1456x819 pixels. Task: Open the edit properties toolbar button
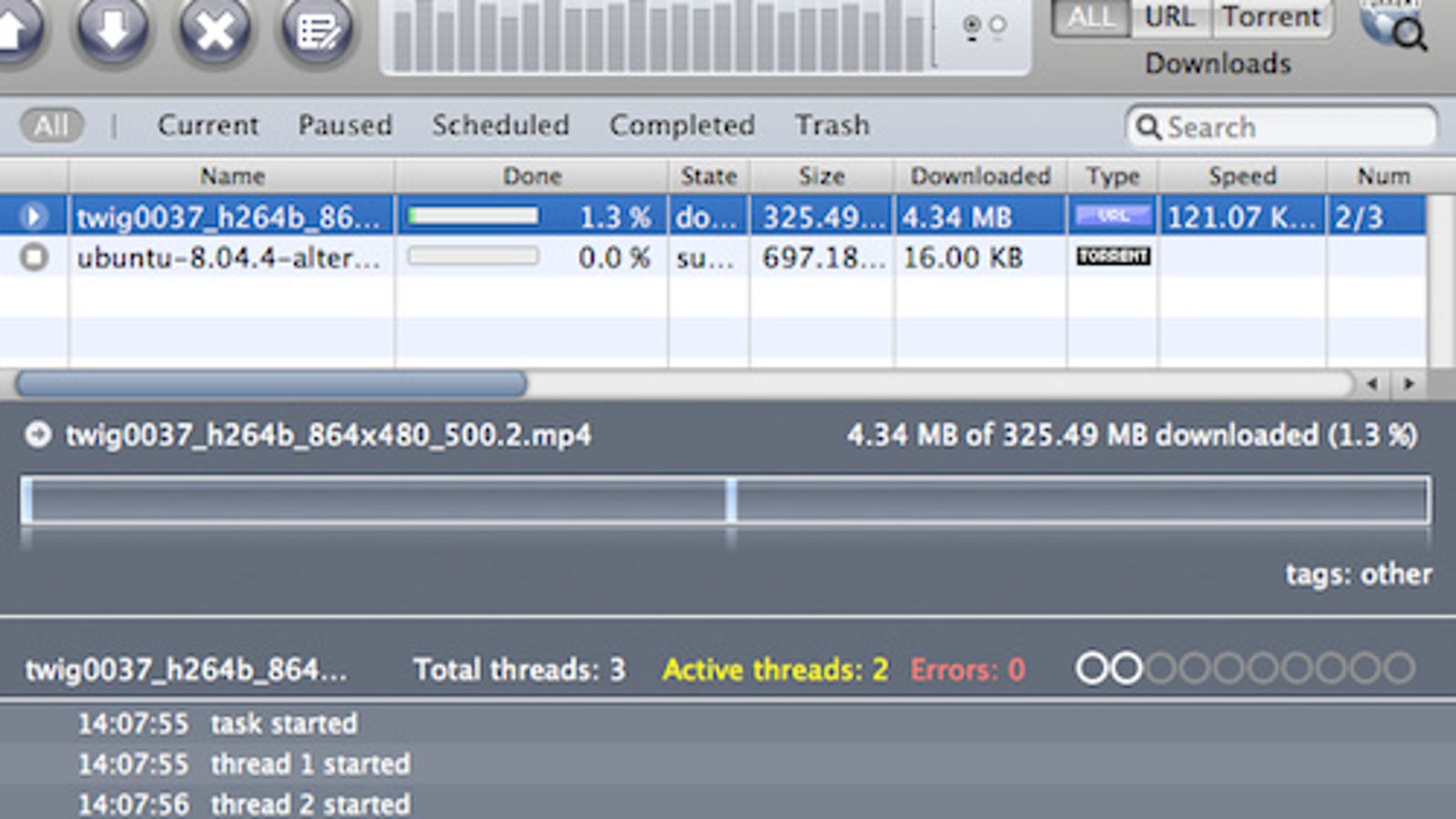(x=317, y=30)
